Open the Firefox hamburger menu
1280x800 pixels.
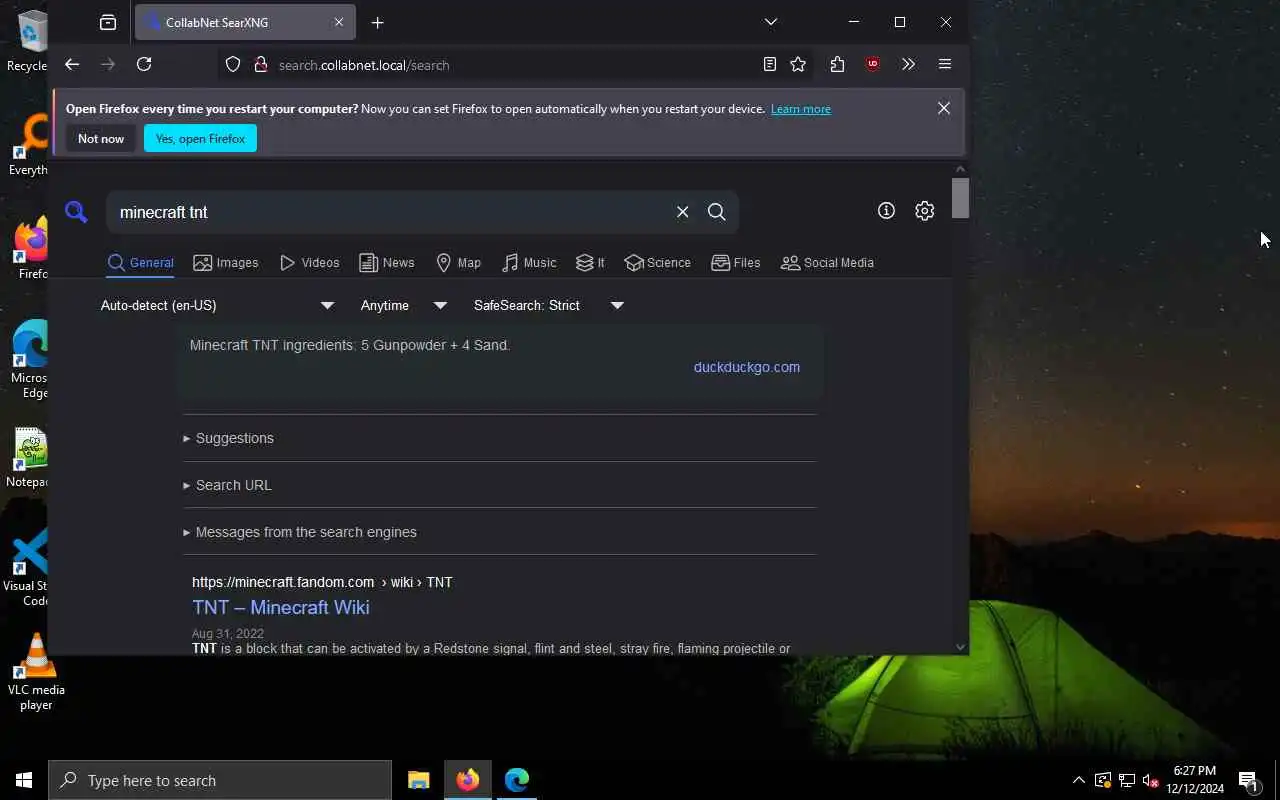coord(944,64)
